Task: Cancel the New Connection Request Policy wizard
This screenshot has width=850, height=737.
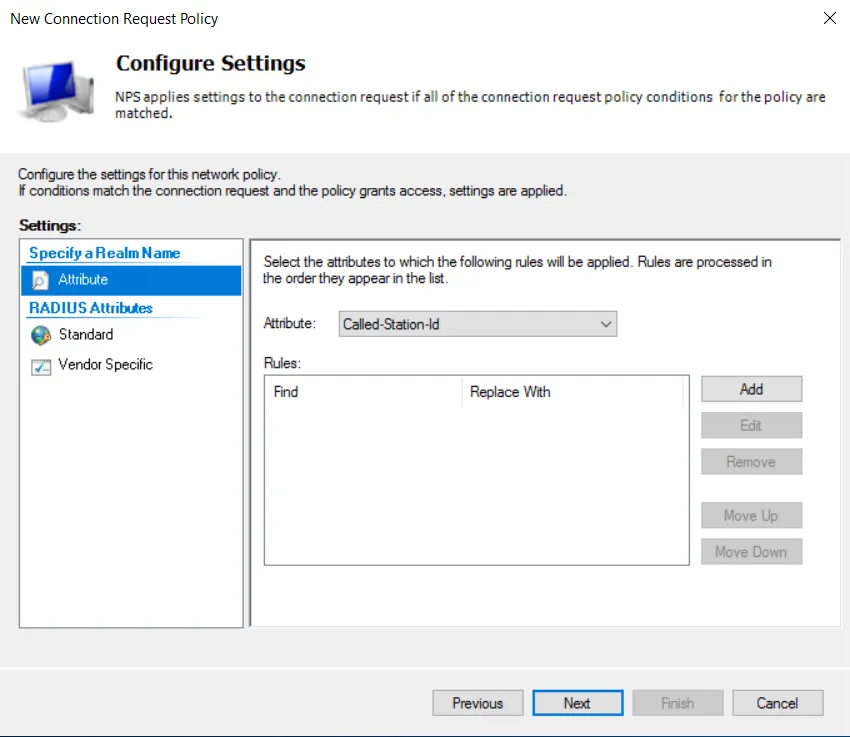Action: [x=777, y=702]
